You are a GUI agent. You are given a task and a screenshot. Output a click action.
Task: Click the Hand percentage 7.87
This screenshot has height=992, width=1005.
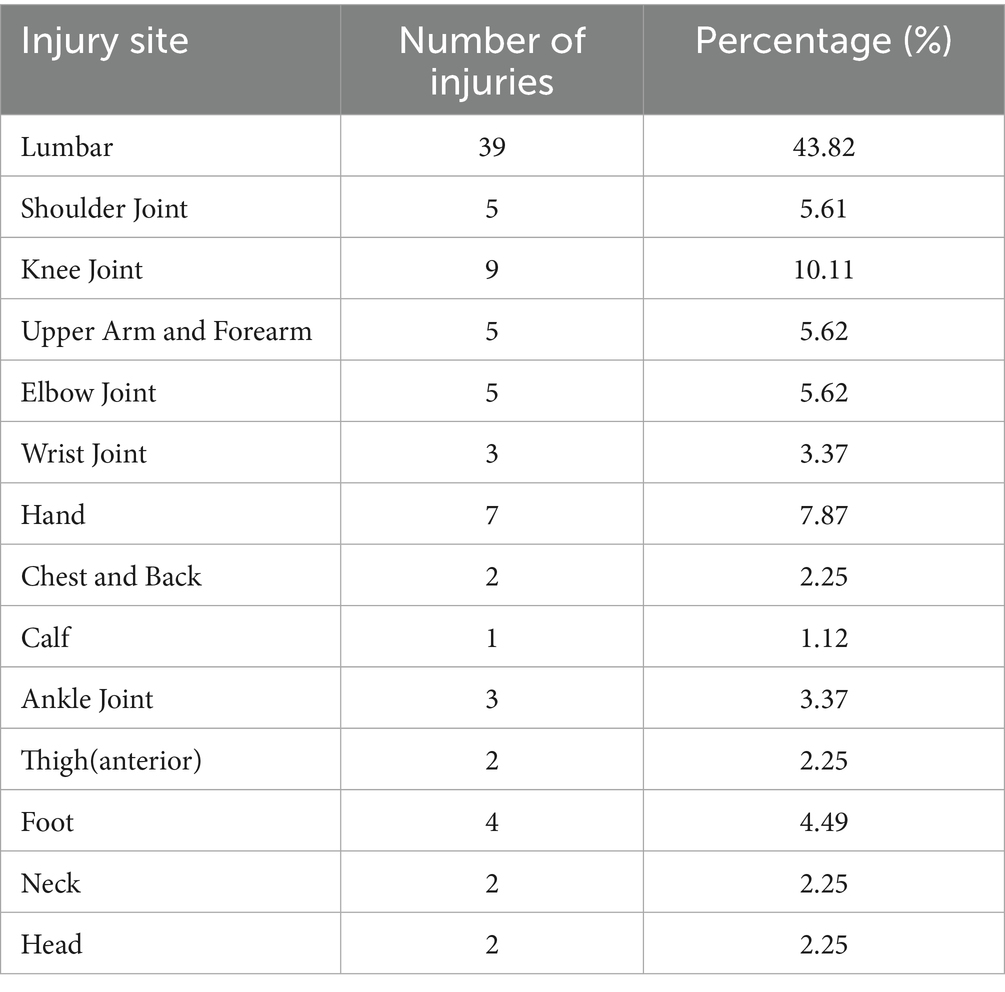823,515
